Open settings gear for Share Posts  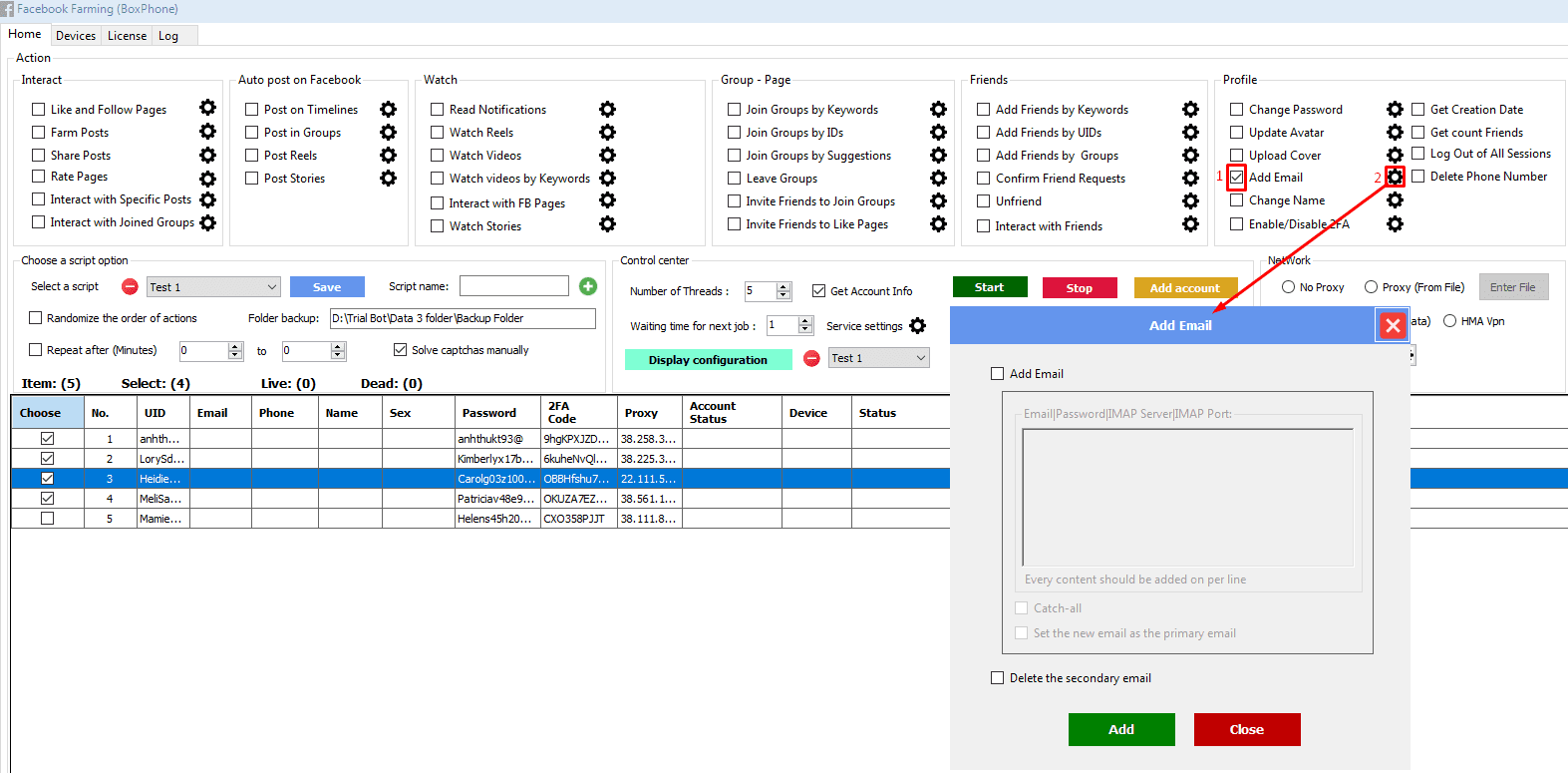207,155
